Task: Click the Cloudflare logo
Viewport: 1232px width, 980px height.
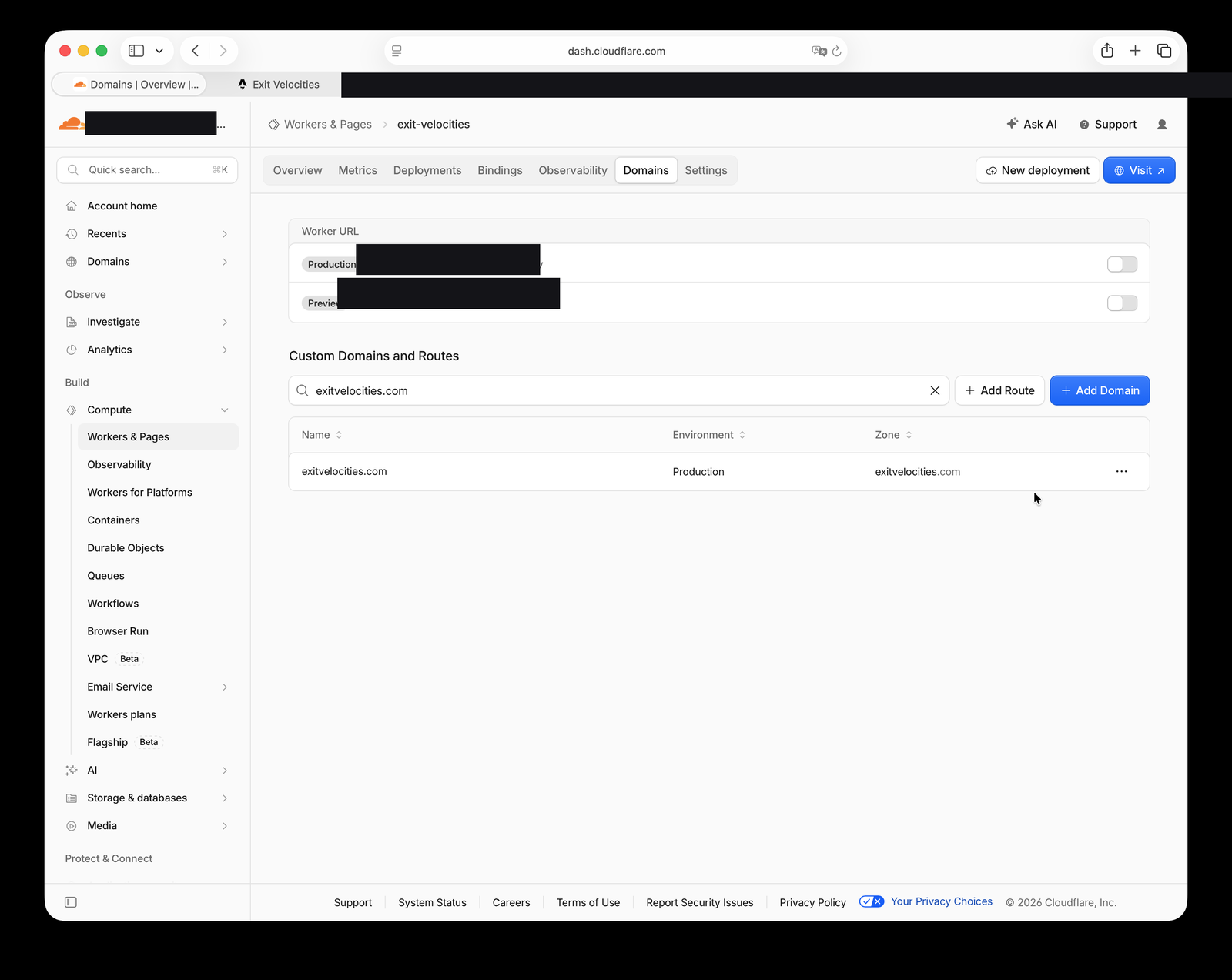Action: point(72,123)
